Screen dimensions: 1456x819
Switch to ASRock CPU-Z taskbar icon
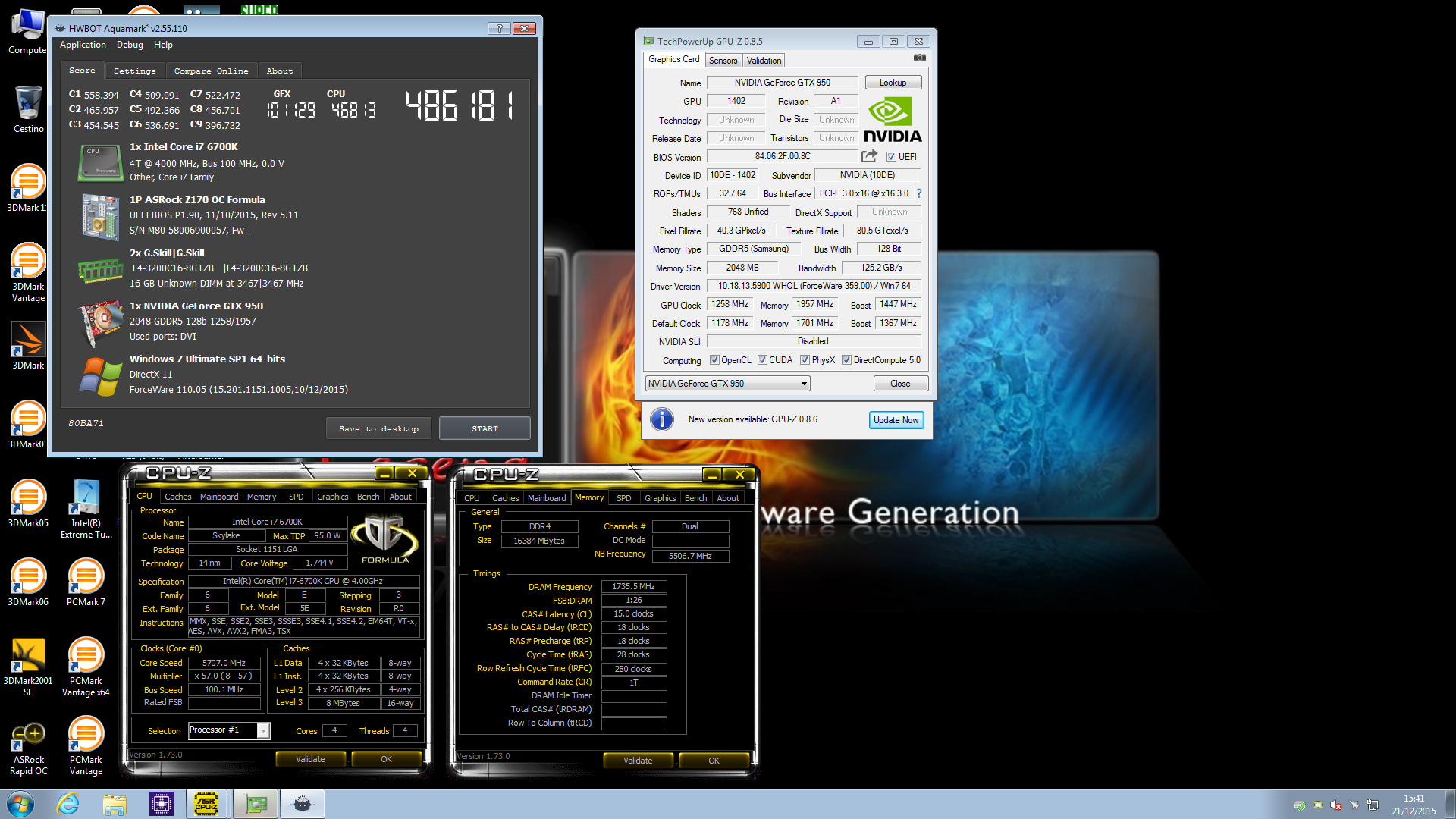pos(206,804)
